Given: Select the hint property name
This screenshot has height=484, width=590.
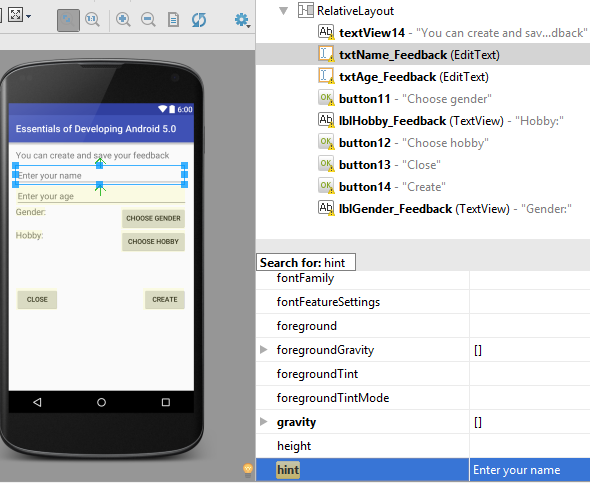Looking at the screenshot, I should [x=288, y=470].
